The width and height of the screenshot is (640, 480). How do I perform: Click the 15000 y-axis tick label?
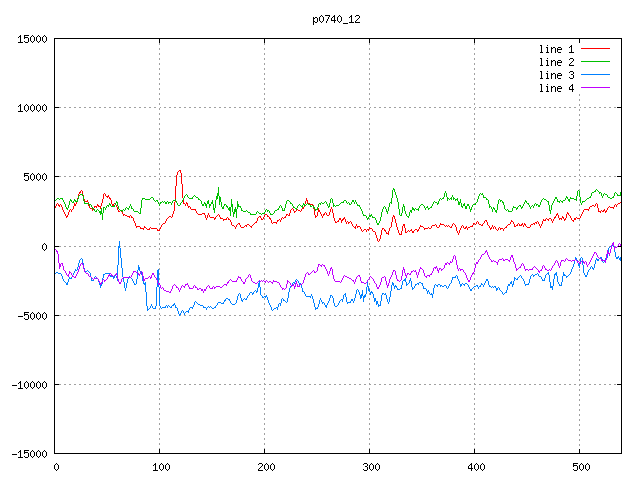point(31,39)
